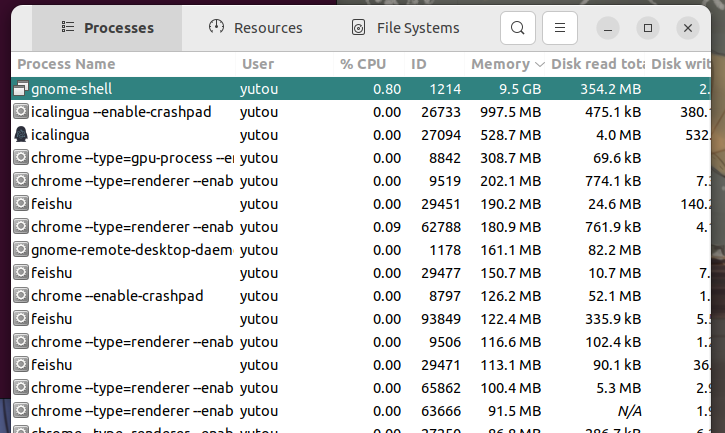Click icon of icalingua --enable-crashpad row

click(x=21, y=111)
